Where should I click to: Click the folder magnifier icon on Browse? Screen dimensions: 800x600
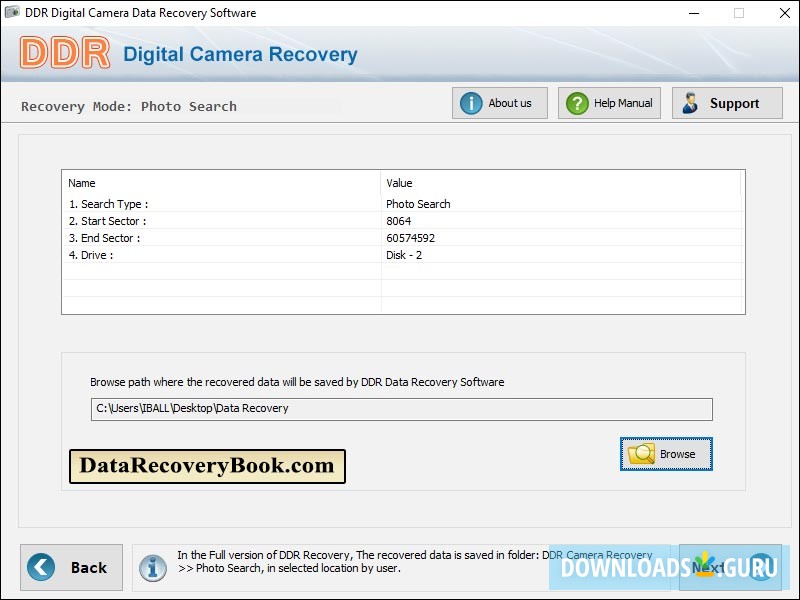click(x=641, y=454)
